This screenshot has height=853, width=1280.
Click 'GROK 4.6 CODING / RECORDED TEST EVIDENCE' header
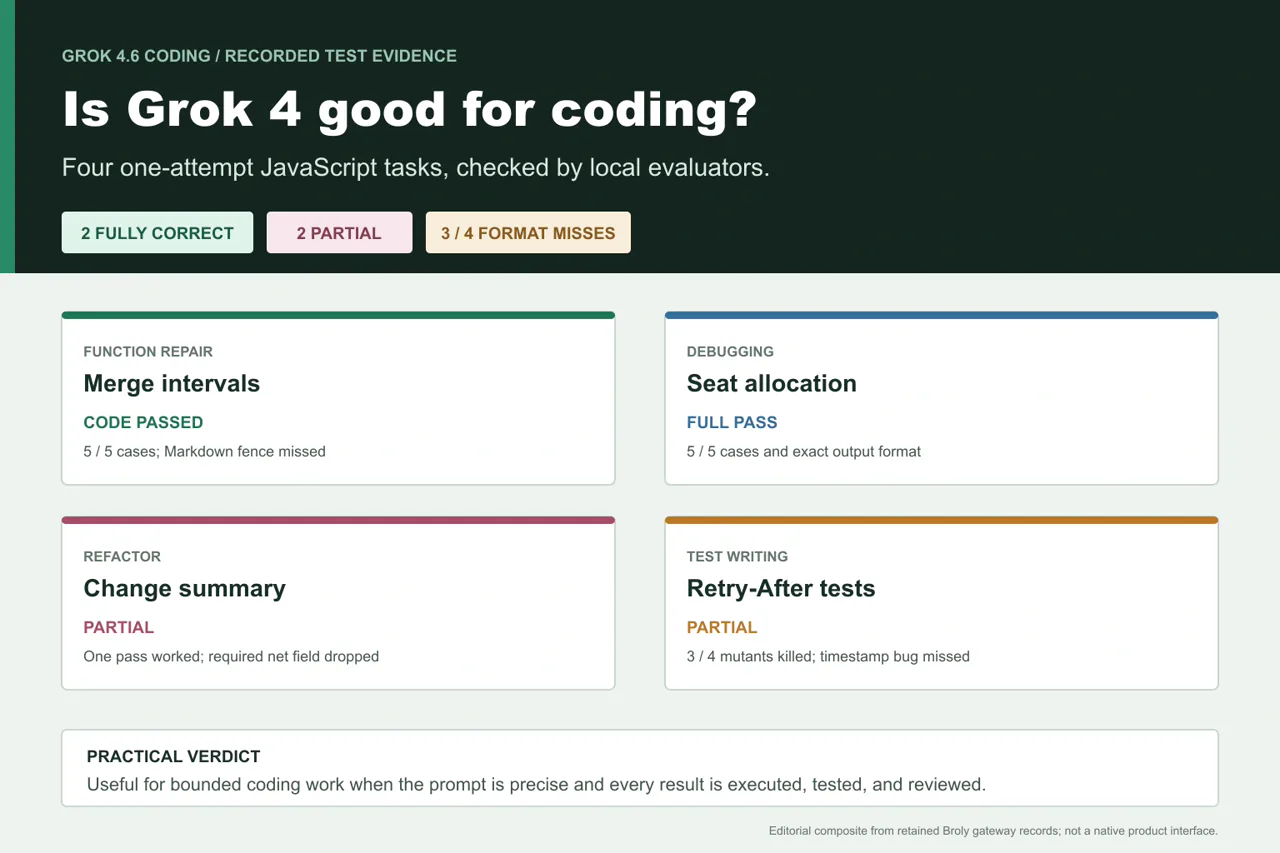[x=259, y=56]
